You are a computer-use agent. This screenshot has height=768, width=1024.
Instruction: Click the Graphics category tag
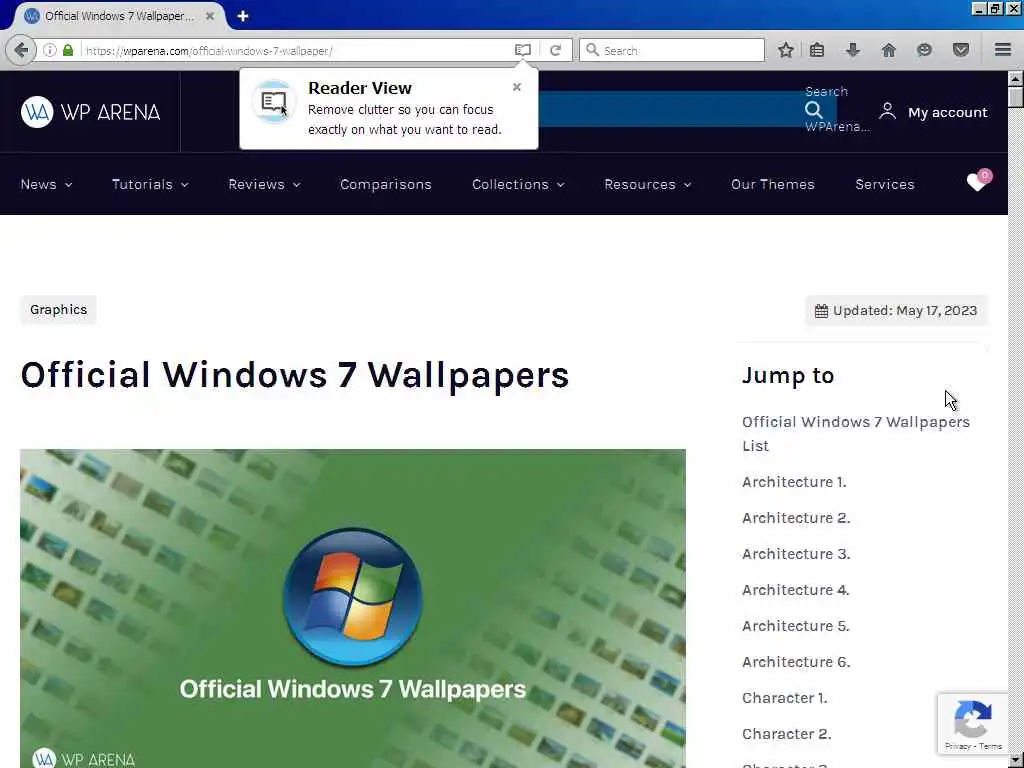58,310
